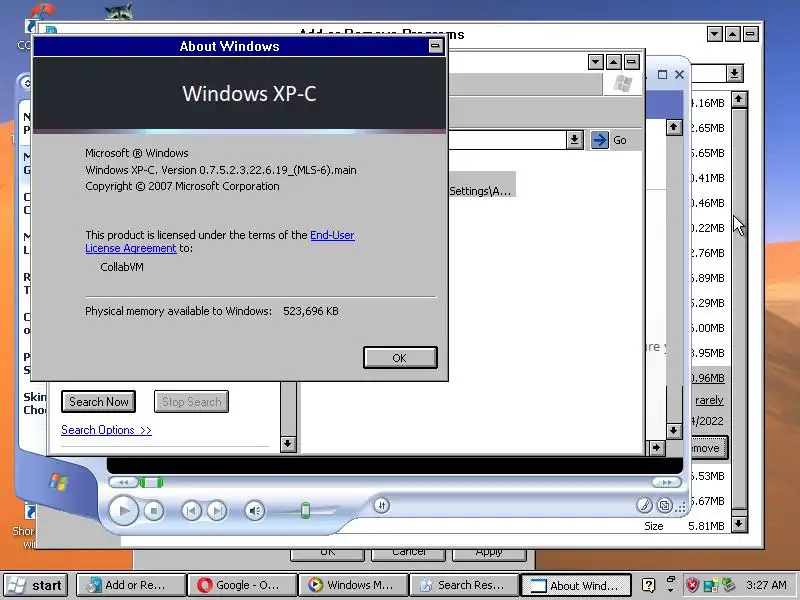Select the 0.22MB program size entry
The width and height of the screenshot is (800, 600).
click(x=707, y=228)
